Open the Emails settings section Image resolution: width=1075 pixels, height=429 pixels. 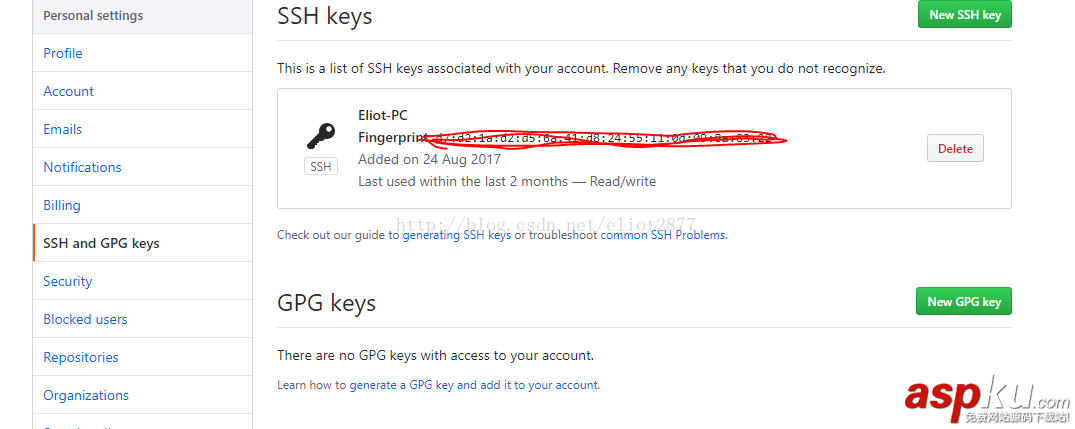[x=63, y=129]
